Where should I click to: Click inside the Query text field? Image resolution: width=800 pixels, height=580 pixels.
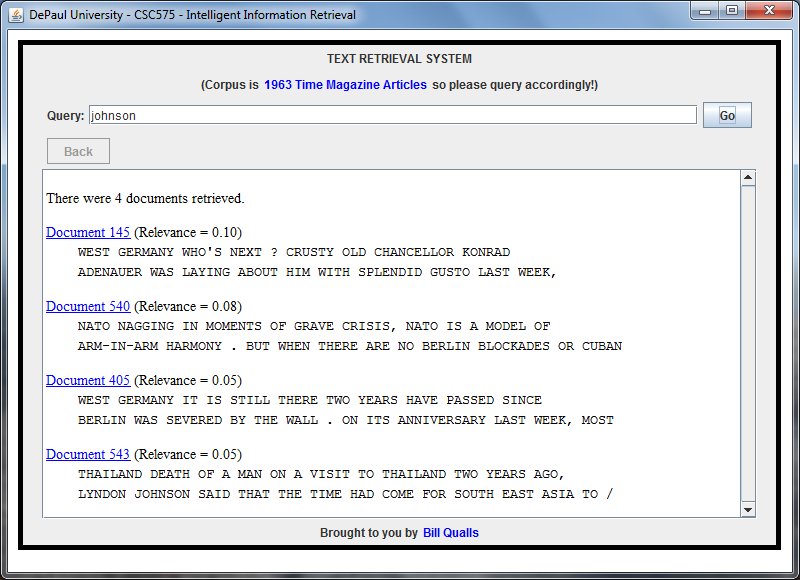(x=392, y=115)
